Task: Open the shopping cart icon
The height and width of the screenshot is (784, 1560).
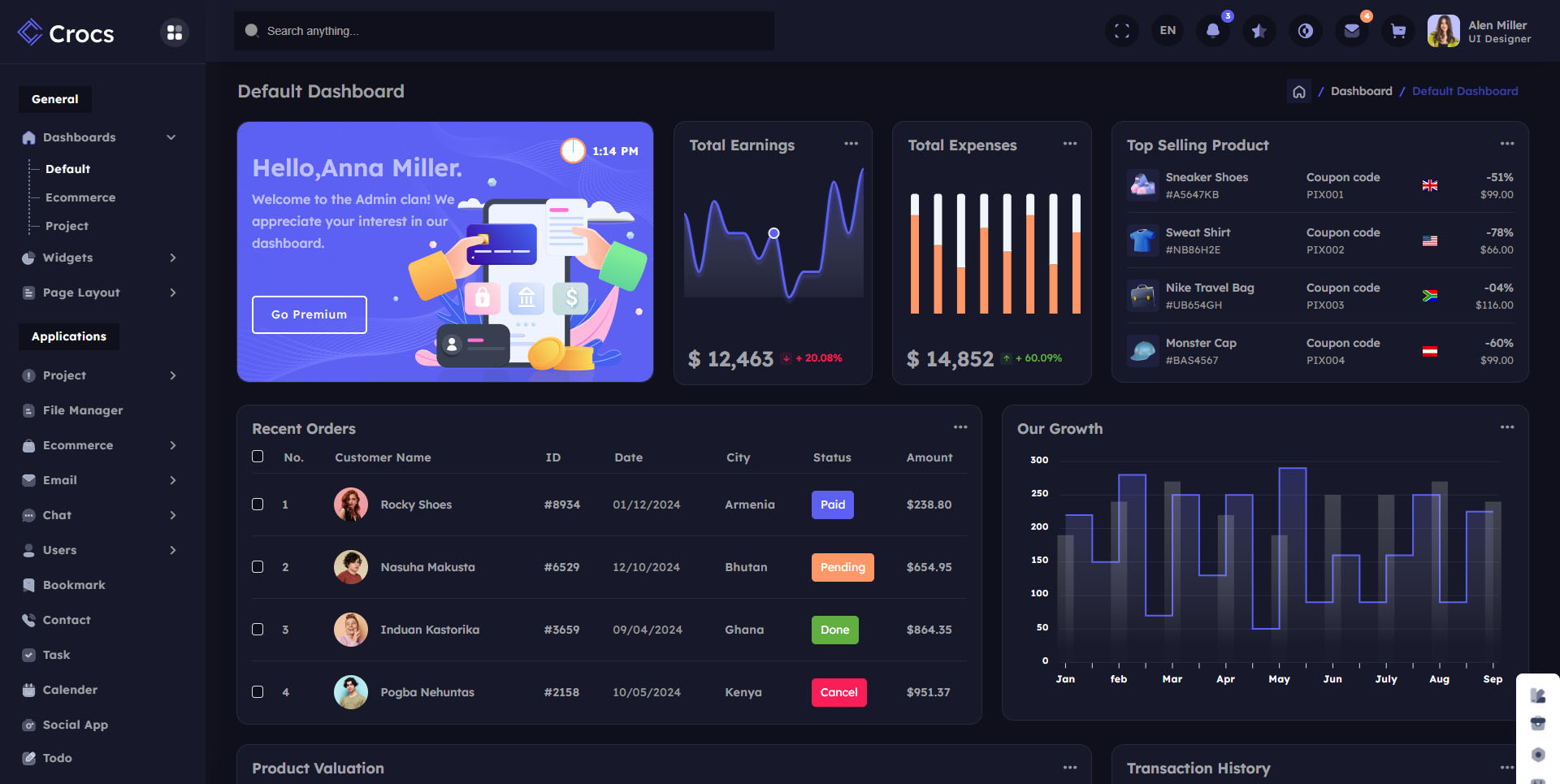Action: [1397, 31]
